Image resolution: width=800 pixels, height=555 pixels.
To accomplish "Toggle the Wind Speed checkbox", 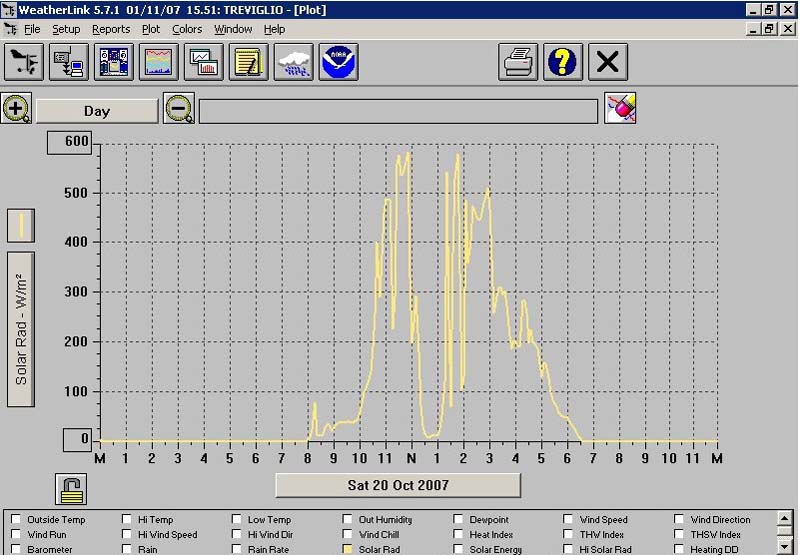I will coord(568,519).
